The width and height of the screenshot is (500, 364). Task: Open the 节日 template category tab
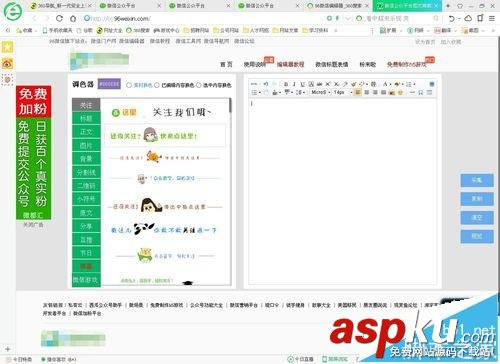coord(86,253)
